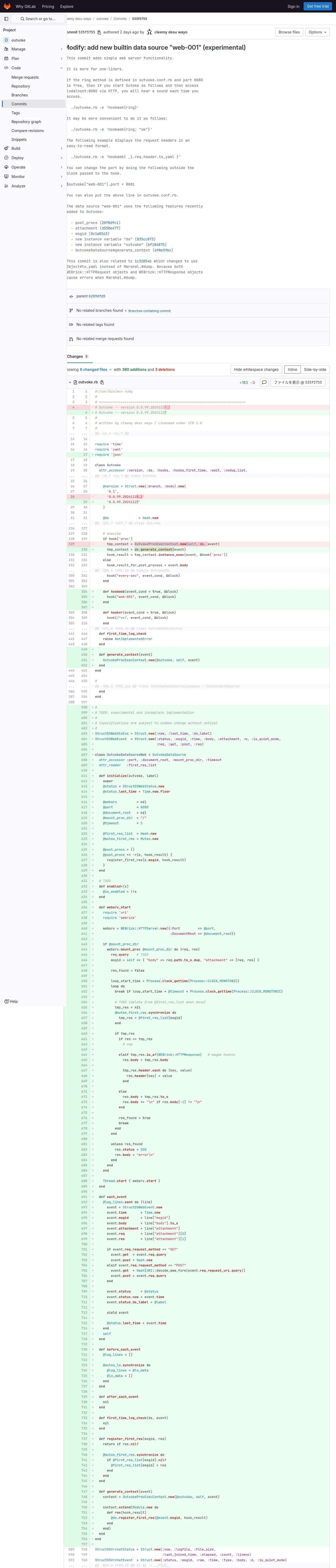Collapse the Code menu chevron
336x1568 pixels.
click(x=61, y=68)
